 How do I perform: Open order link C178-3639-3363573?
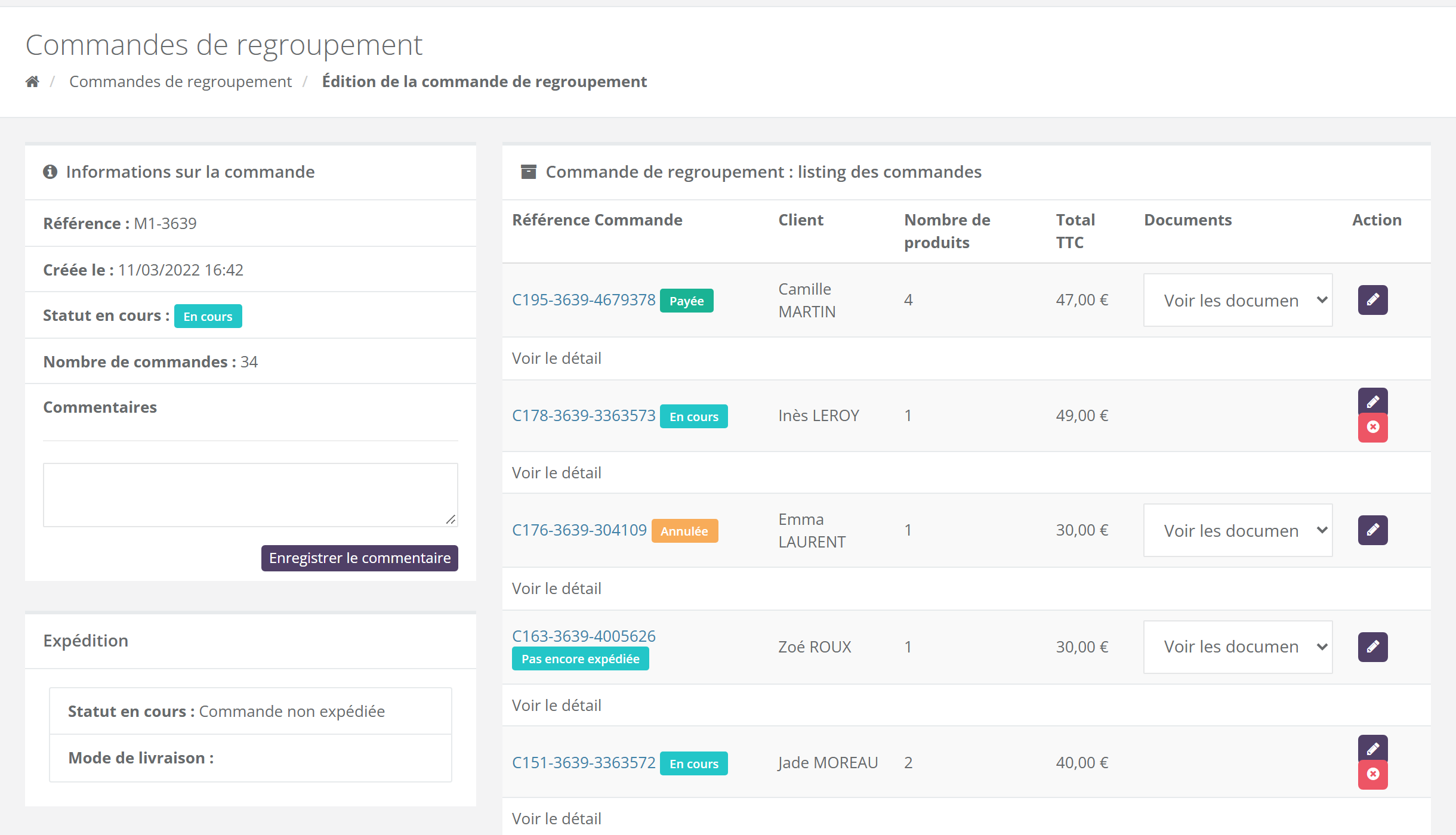point(584,416)
